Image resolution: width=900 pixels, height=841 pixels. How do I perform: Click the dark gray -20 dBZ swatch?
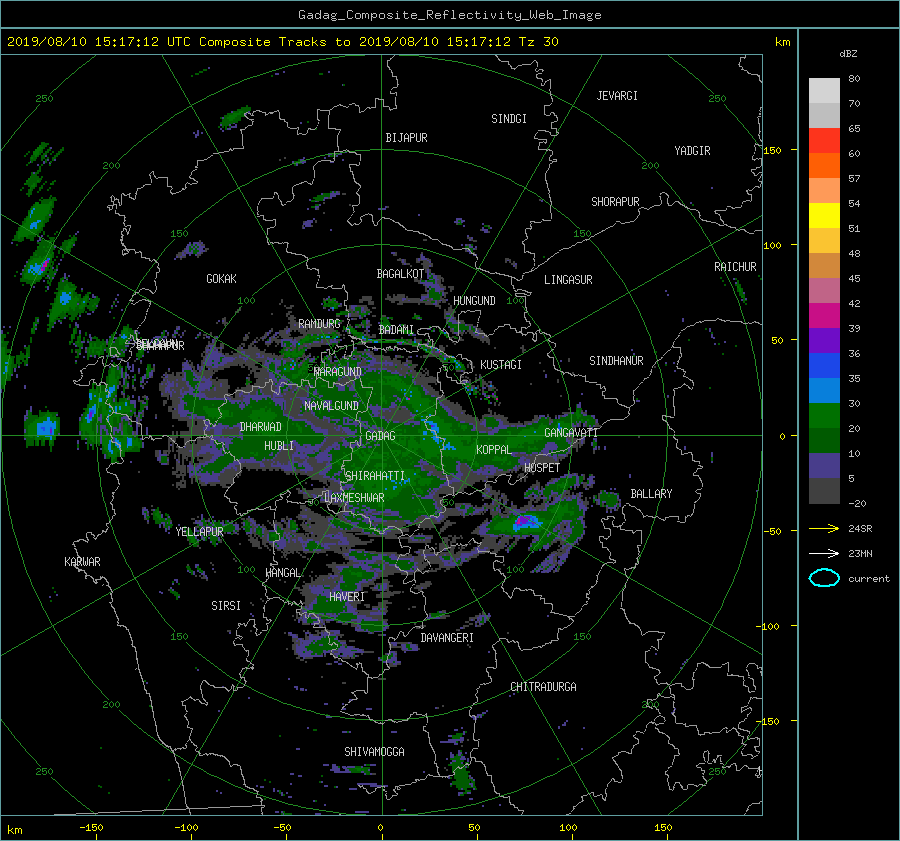coord(824,491)
